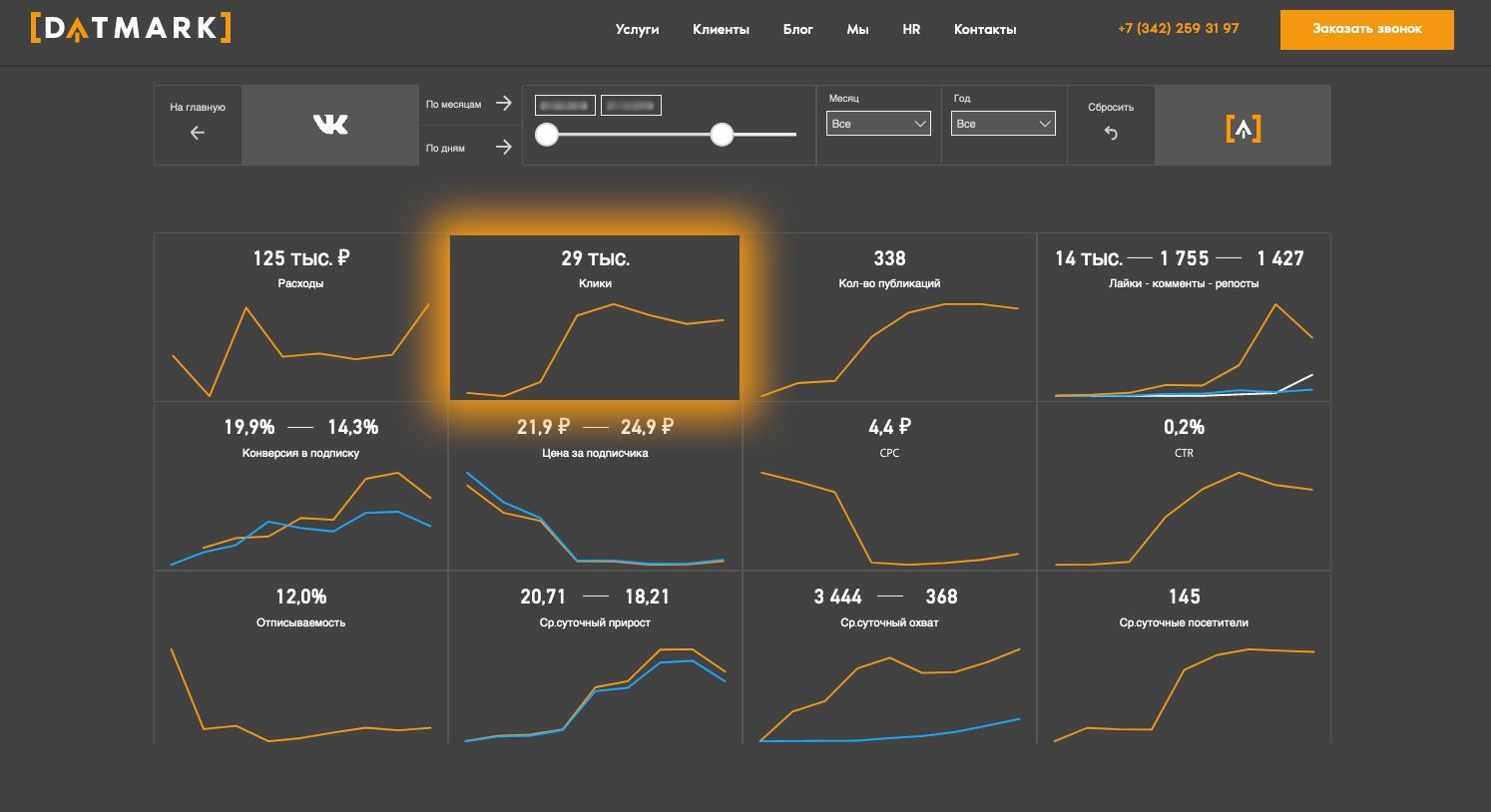Call the phone number +7 (342) 259 31 97
The image size is (1491, 812).
1178,28
